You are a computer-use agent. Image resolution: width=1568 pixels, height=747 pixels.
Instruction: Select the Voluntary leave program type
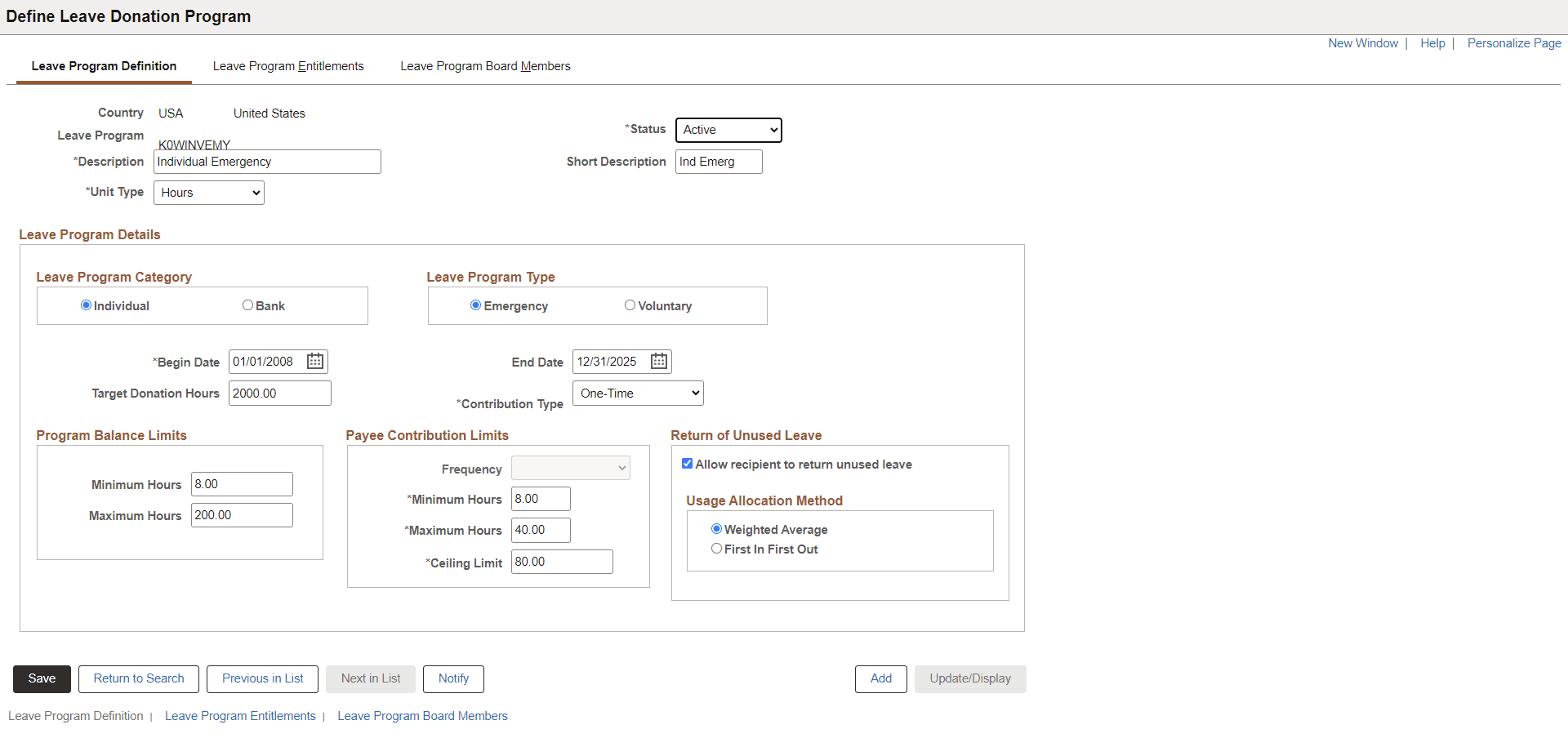point(630,305)
